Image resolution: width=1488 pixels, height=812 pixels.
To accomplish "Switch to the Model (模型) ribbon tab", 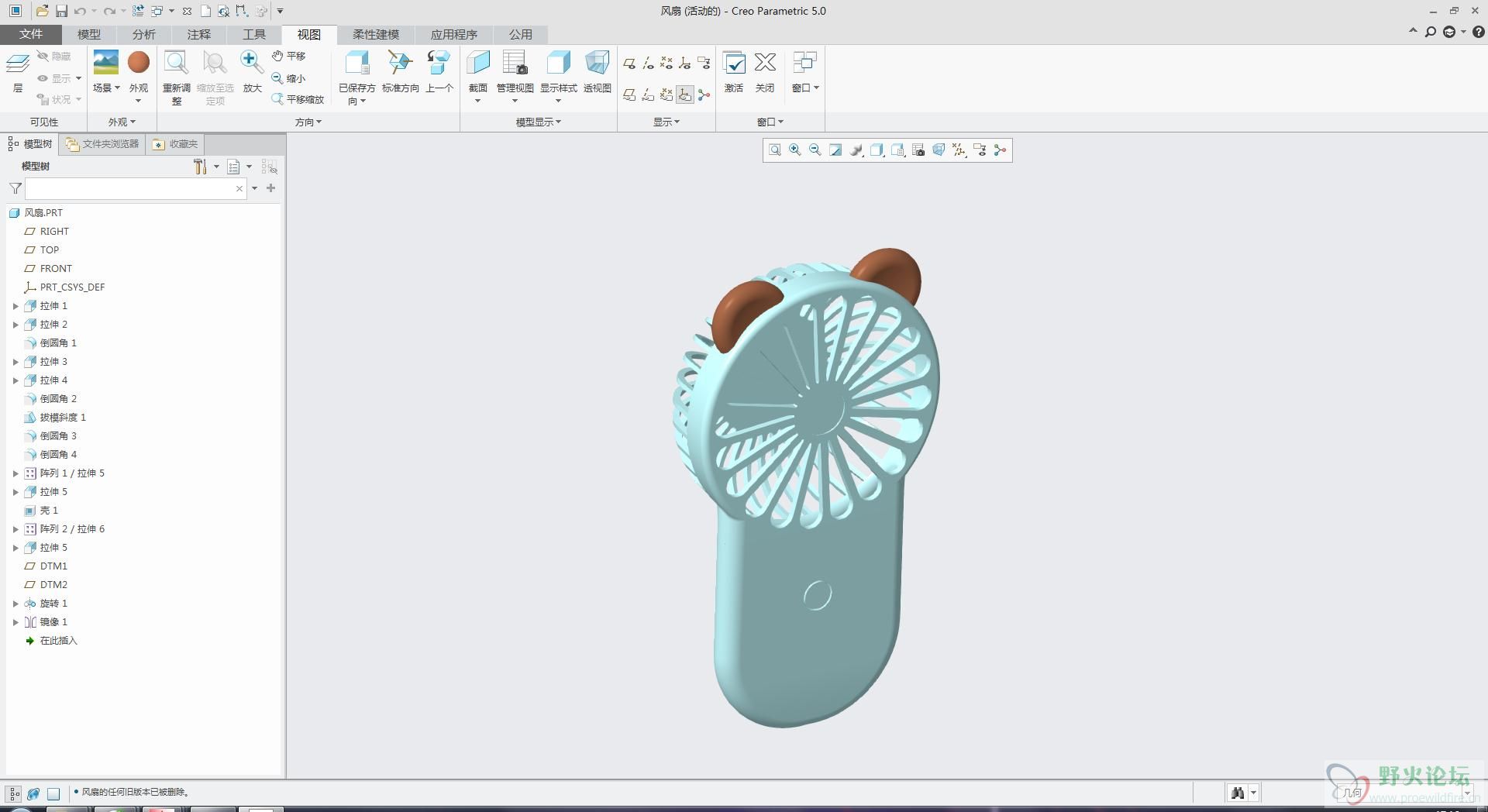I will tap(89, 34).
